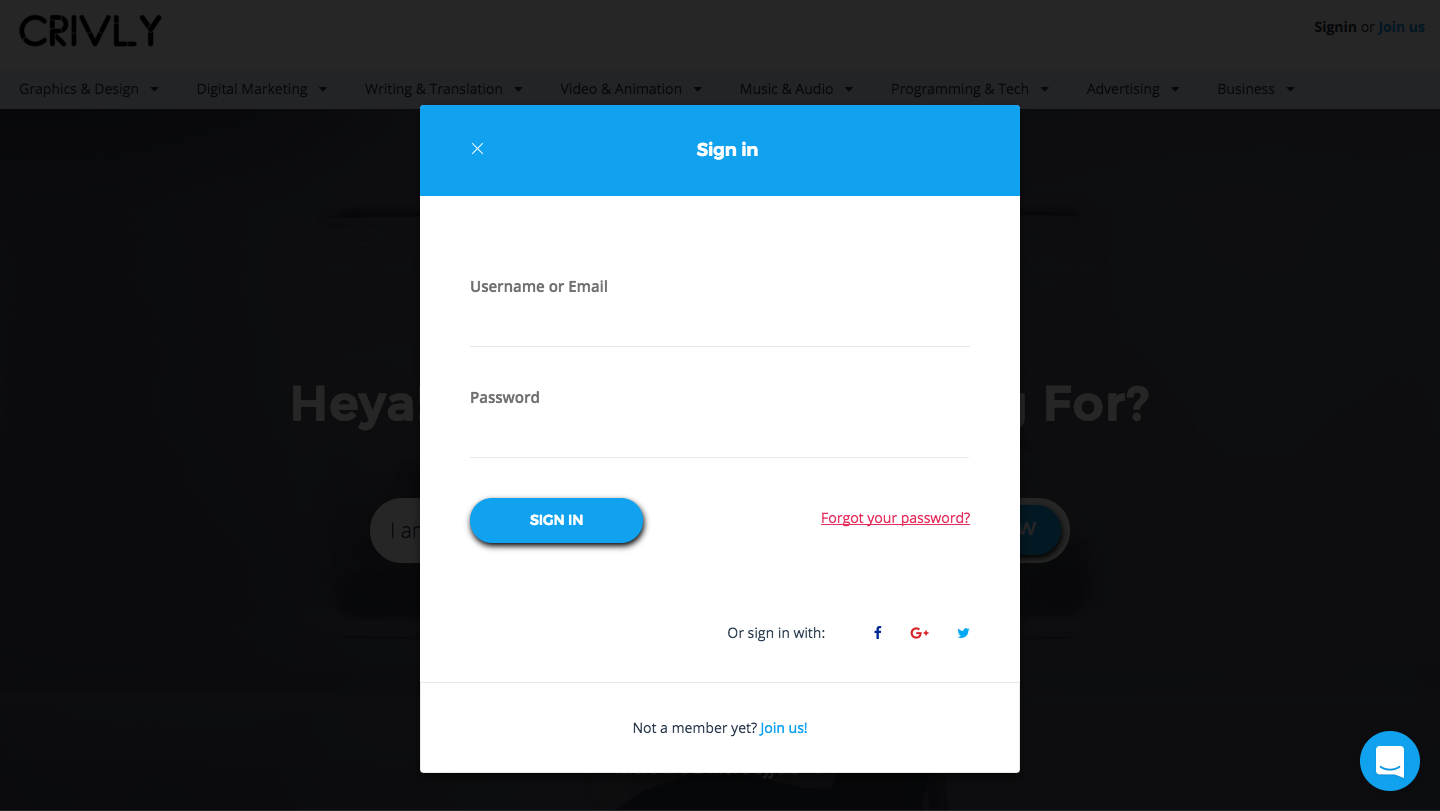The height and width of the screenshot is (811, 1440).
Task: Focus the Password input field
Action: pyautogui.click(x=720, y=436)
